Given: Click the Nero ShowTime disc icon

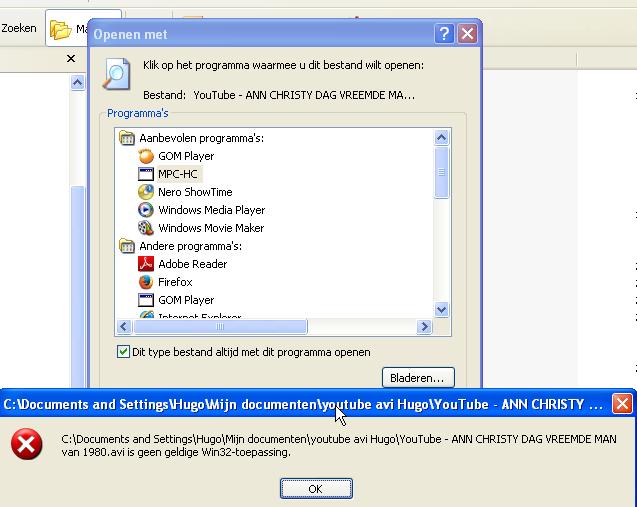Looking at the screenshot, I should [x=146, y=192].
